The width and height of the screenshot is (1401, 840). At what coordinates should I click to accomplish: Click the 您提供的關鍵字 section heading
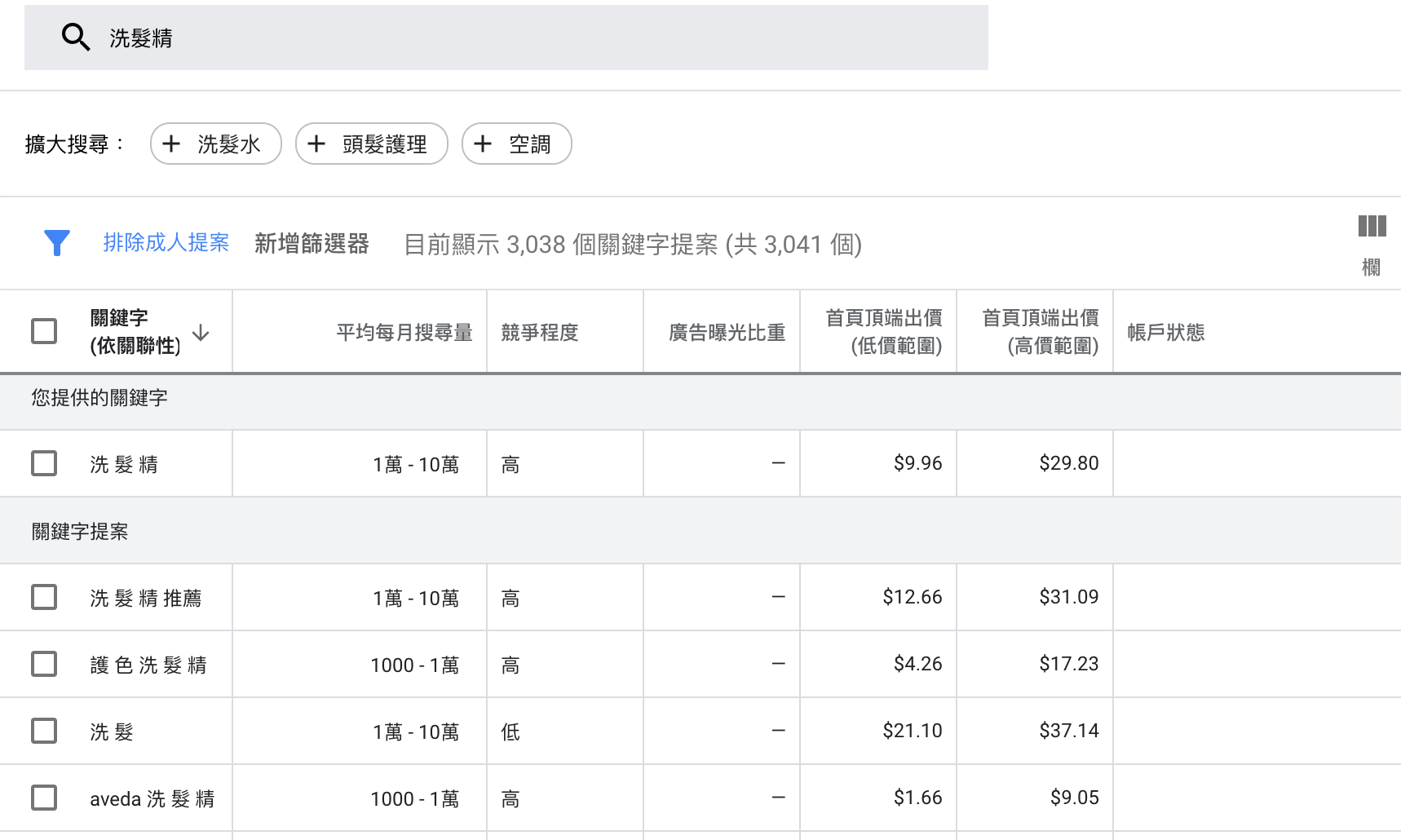99,397
